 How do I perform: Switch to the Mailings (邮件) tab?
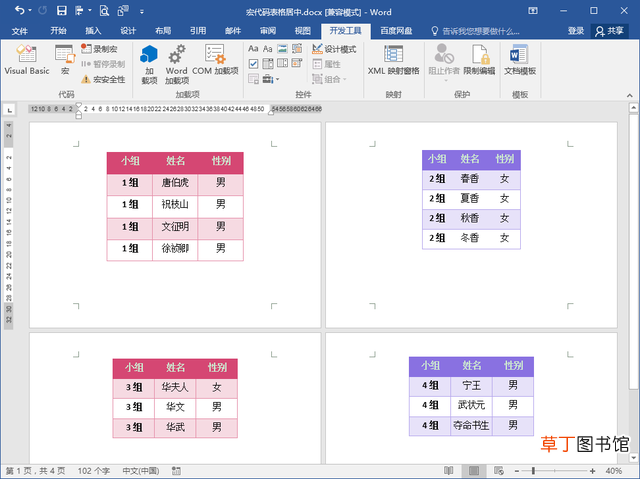point(233,31)
